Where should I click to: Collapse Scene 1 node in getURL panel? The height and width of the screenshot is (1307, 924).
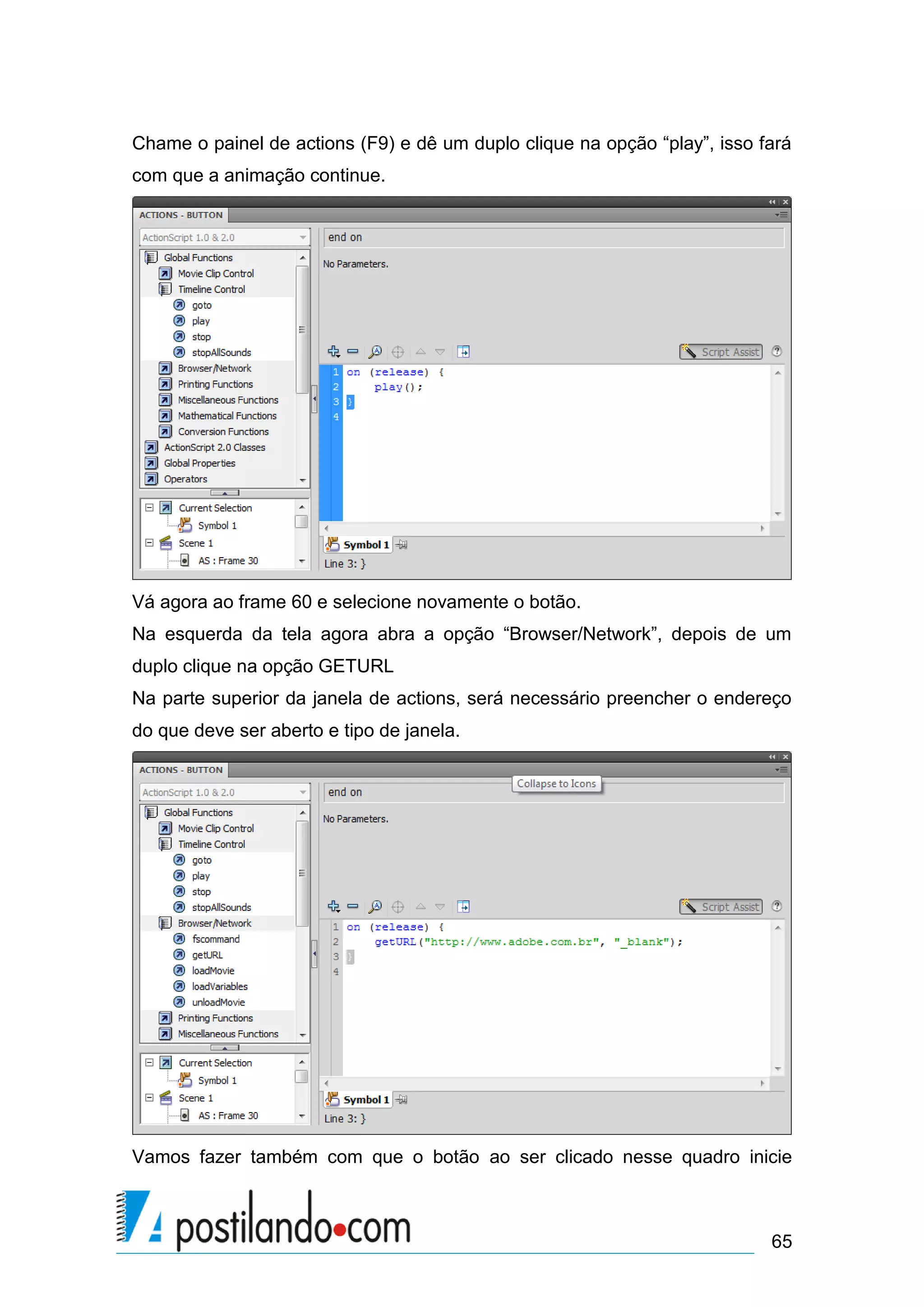(149, 1098)
